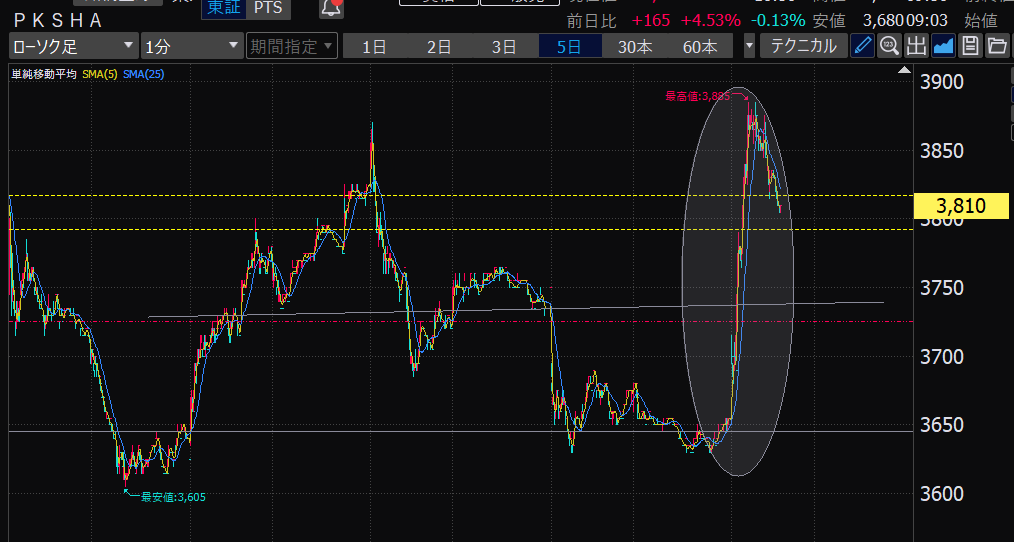Click the magnifier price lookup icon
Image resolution: width=1014 pixels, height=542 pixels.
(889, 46)
